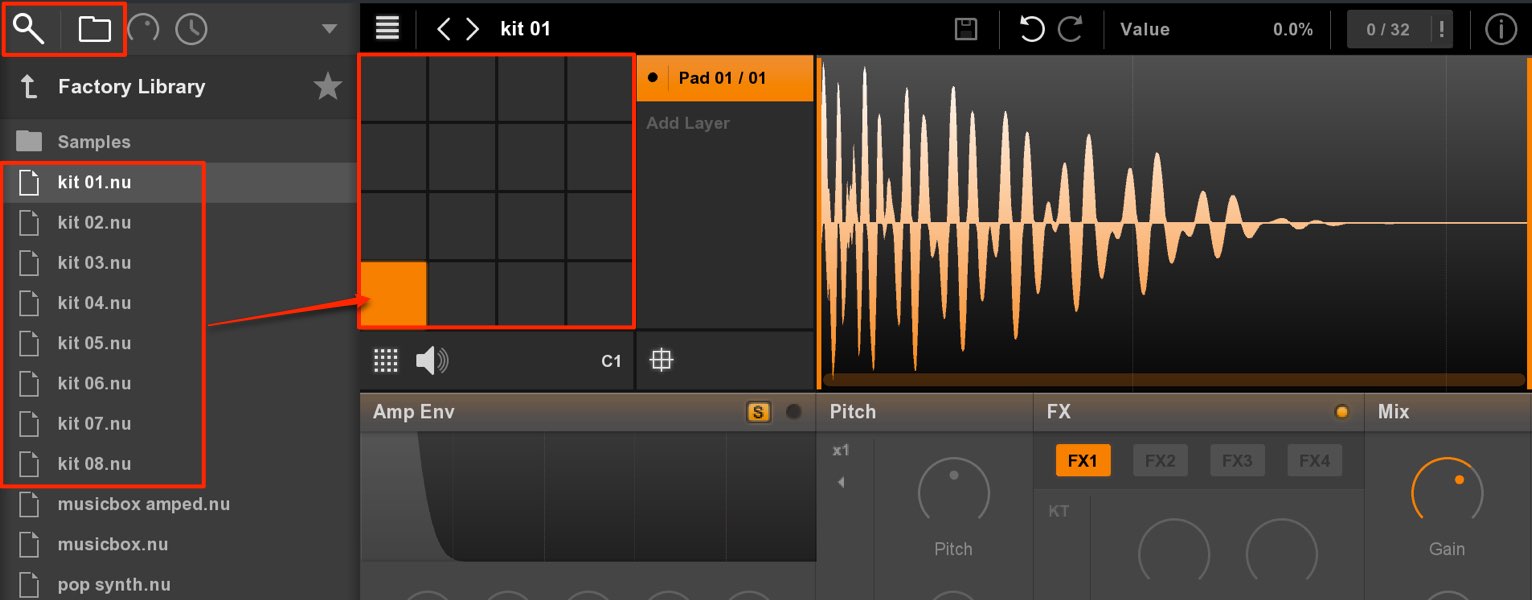Select kit 05.nu file
The image size is (1532, 600).
click(x=178, y=343)
